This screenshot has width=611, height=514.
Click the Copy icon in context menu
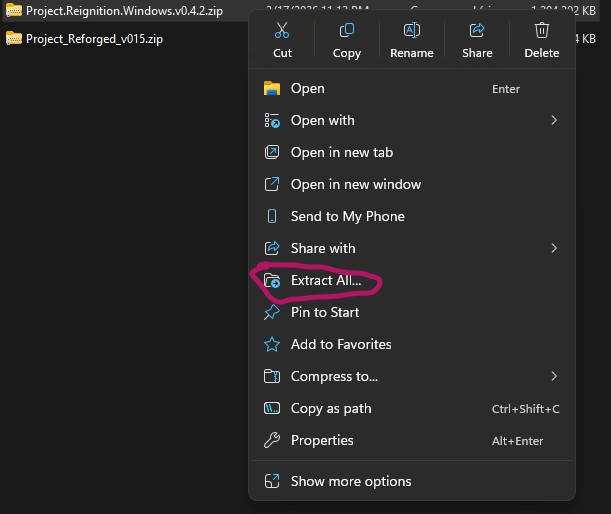(x=347, y=31)
